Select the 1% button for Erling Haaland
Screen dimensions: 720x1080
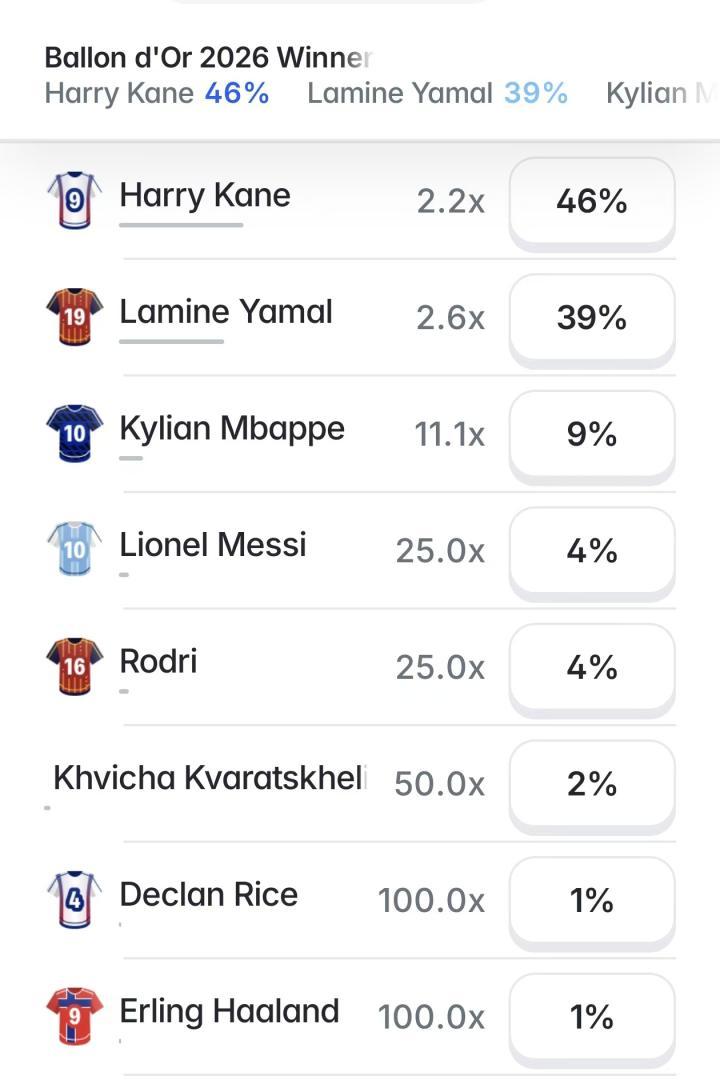coord(592,1016)
